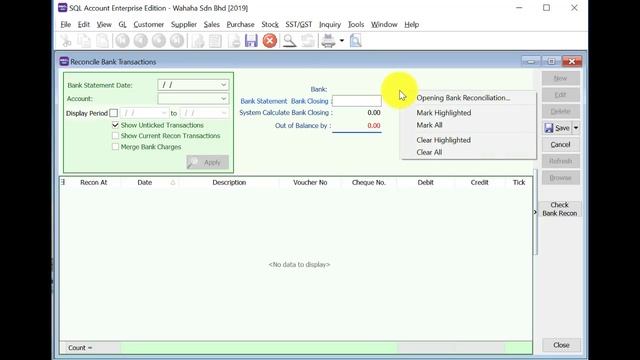
Task: Select Mark All in context menu
Action: tap(469, 125)
